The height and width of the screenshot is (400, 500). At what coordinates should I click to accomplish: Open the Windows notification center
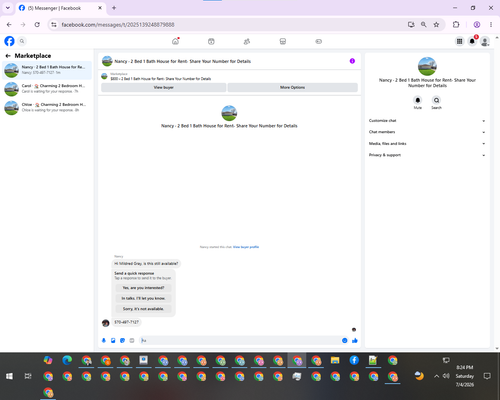487,376
